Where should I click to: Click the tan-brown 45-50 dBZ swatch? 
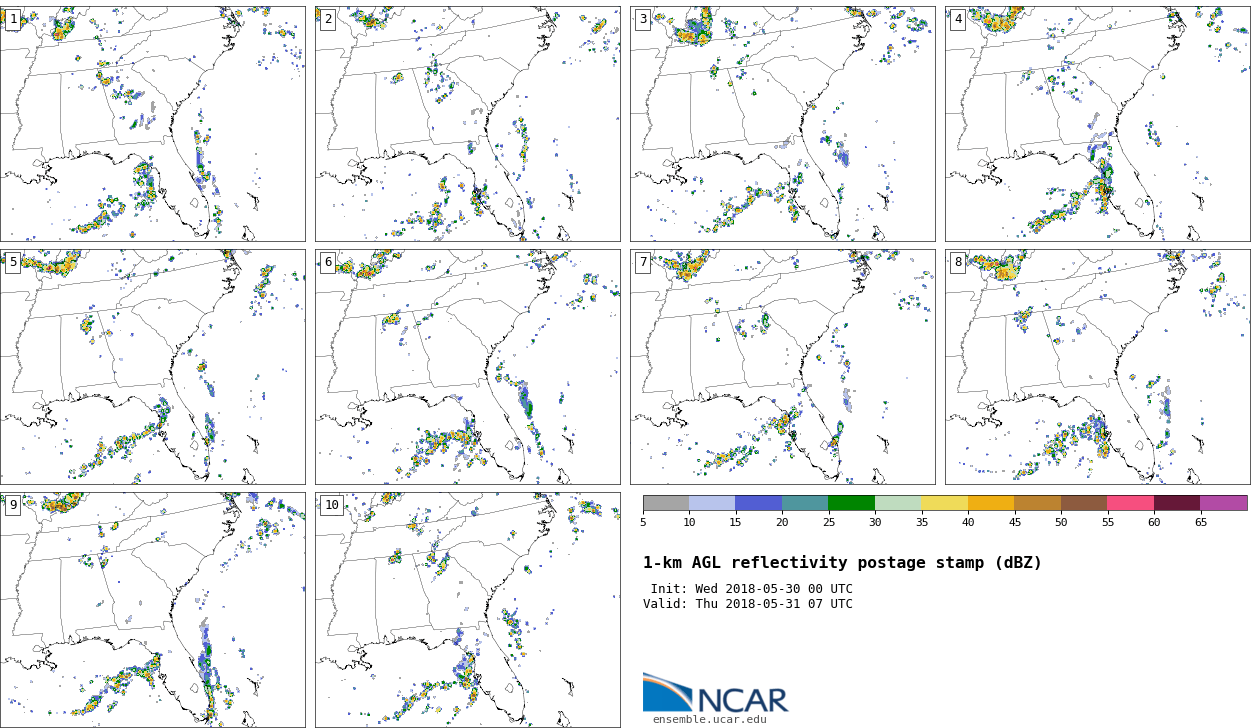(1038, 503)
